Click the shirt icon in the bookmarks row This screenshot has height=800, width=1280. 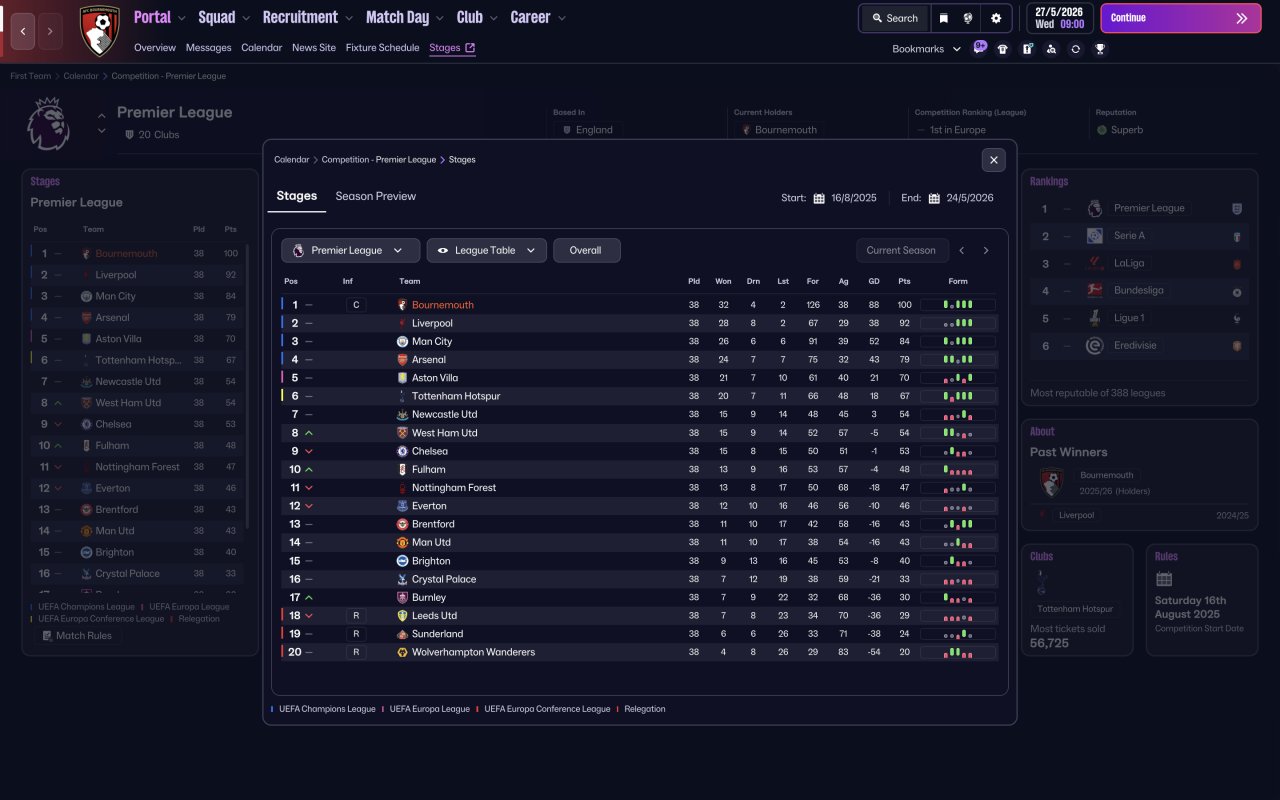pos(1003,49)
